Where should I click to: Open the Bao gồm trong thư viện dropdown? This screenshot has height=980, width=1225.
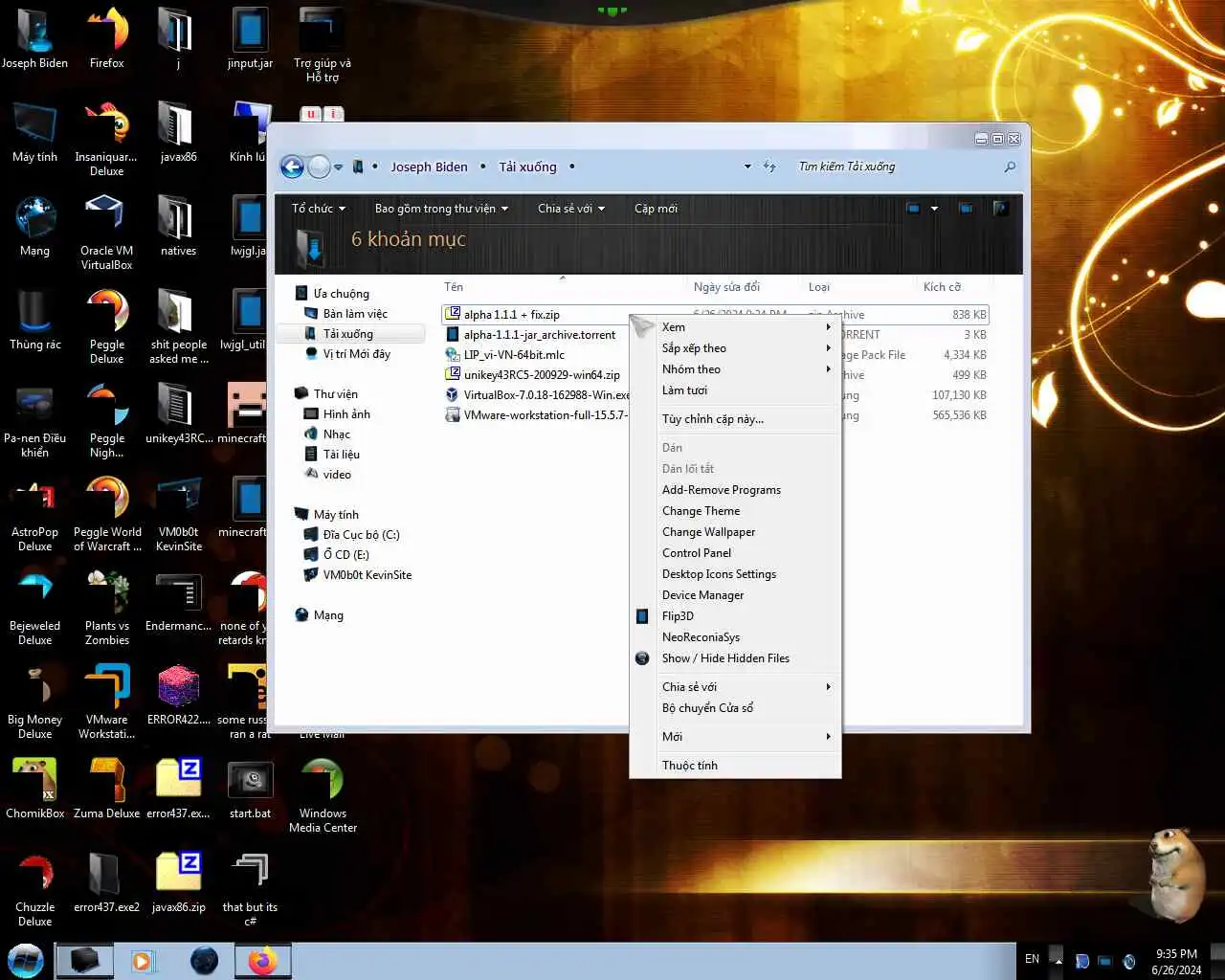(441, 209)
